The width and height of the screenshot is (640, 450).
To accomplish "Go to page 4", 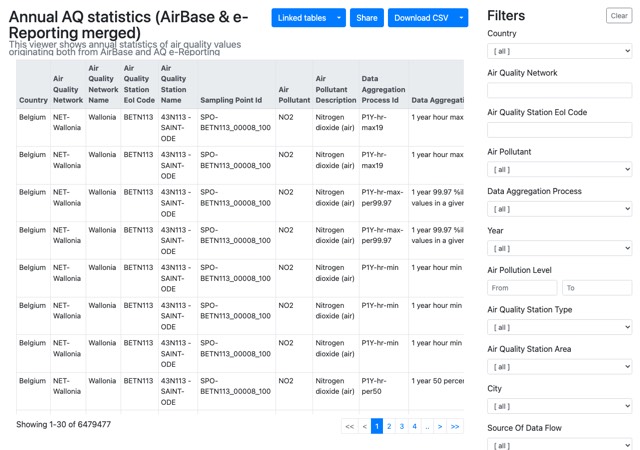I will pyautogui.click(x=414, y=426).
